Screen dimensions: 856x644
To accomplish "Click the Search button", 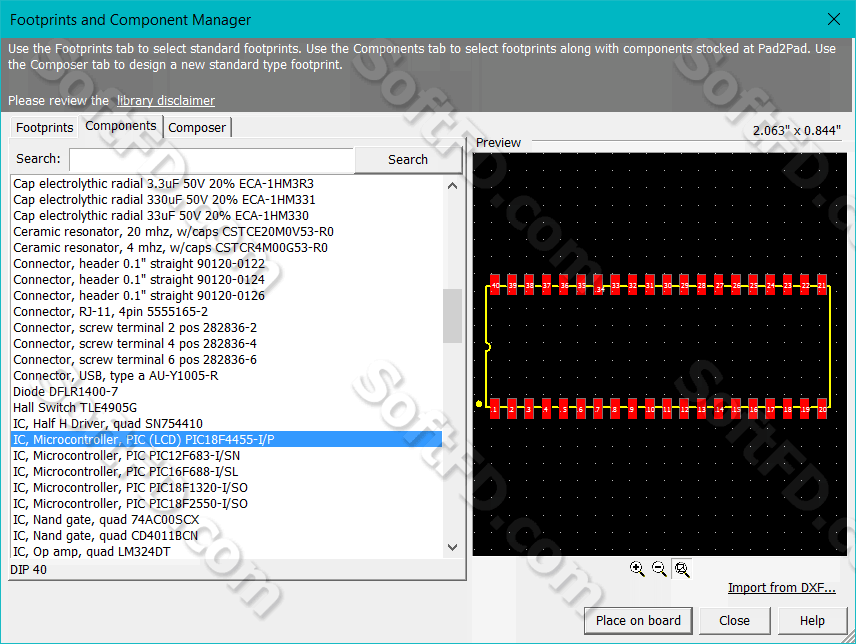I will click(x=408, y=159).
